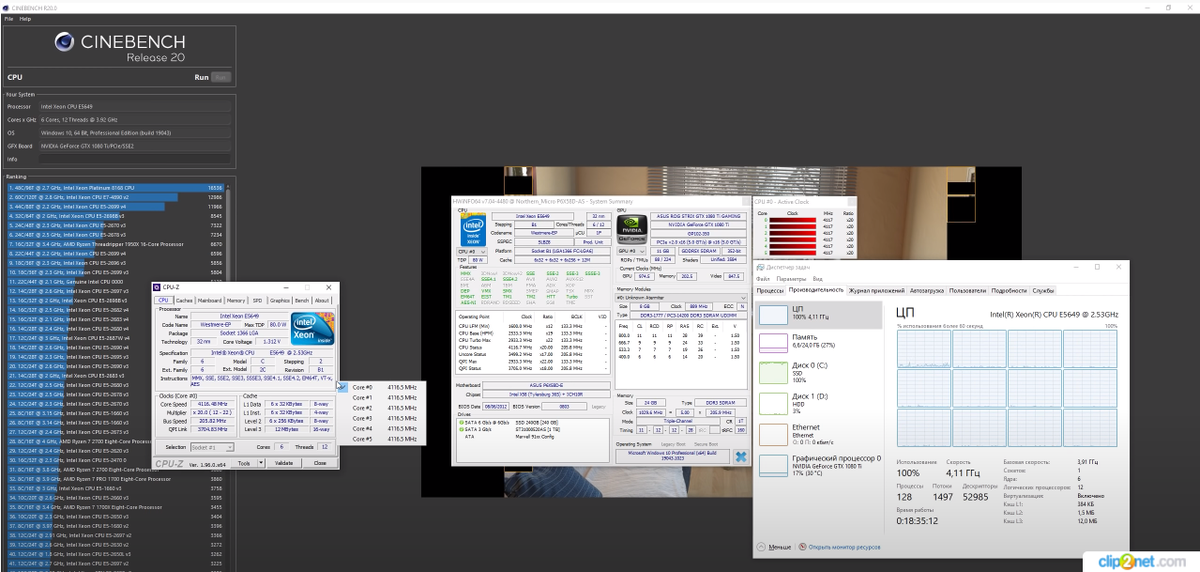Open the Help menu in Cinebench
Screen dimensions: 1200x572
[25, 18]
